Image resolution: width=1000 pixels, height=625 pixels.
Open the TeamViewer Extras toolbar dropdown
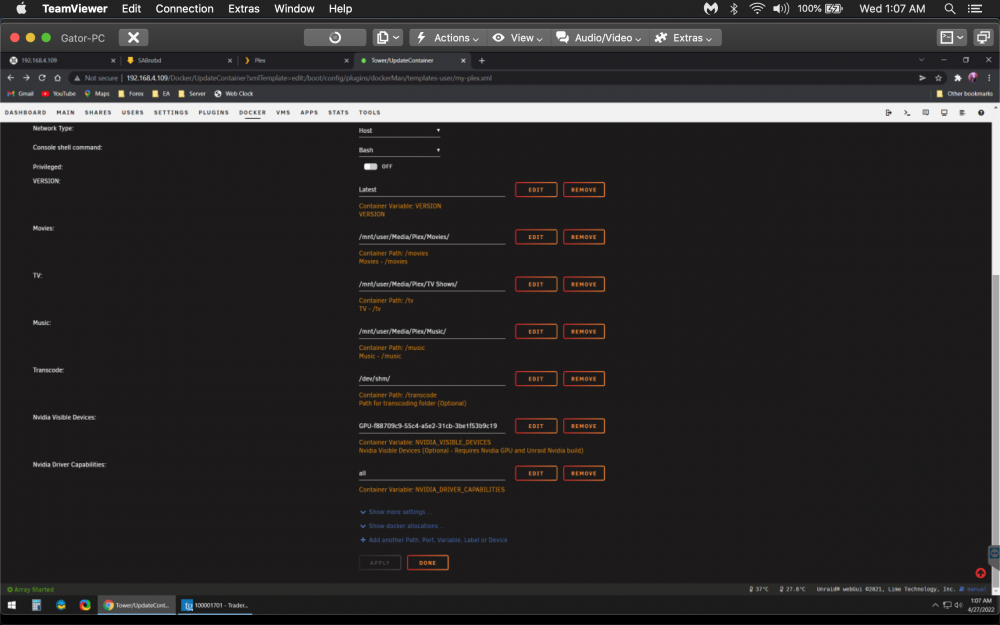pyautogui.click(x=685, y=38)
